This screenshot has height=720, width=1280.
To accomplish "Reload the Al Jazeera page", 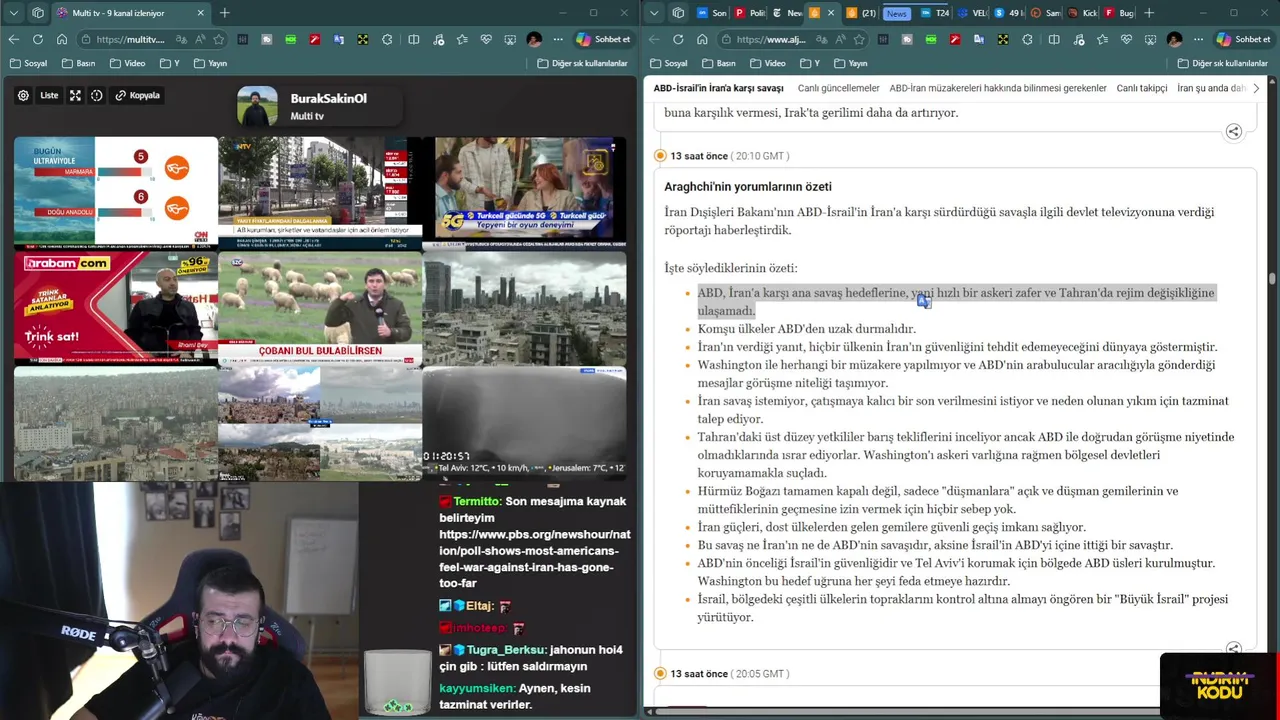I will (x=678, y=39).
